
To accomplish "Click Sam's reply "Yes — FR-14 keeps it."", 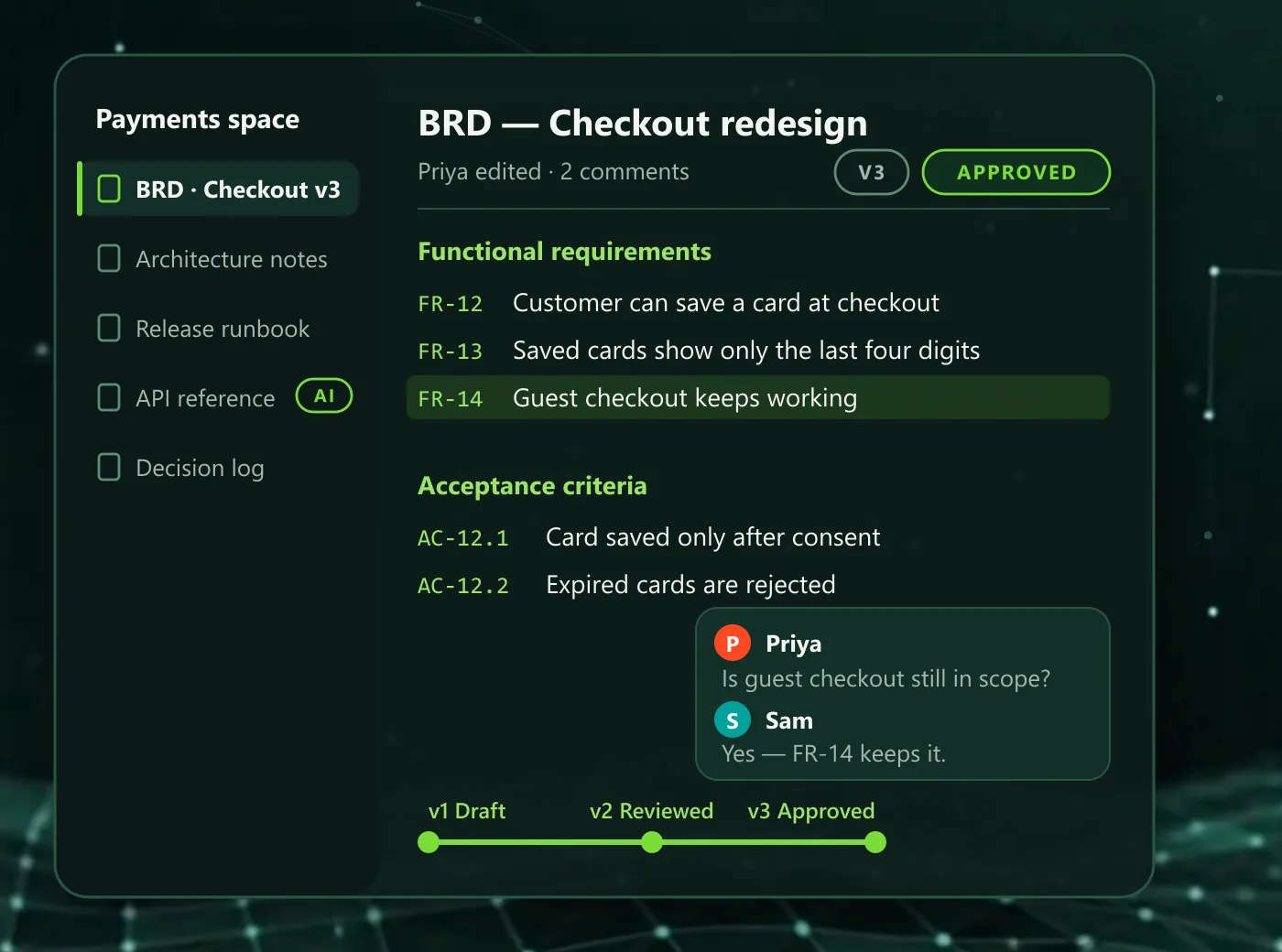I will [x=833, y=753].
